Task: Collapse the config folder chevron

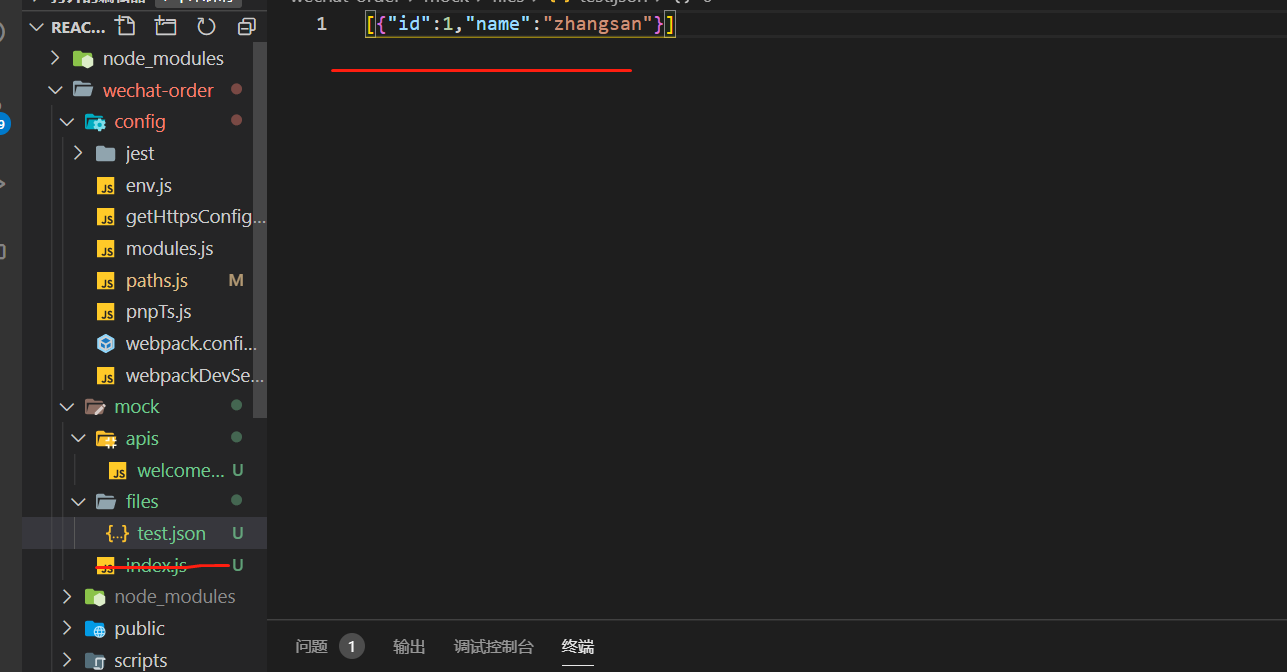Action: [x=66, y=122]
